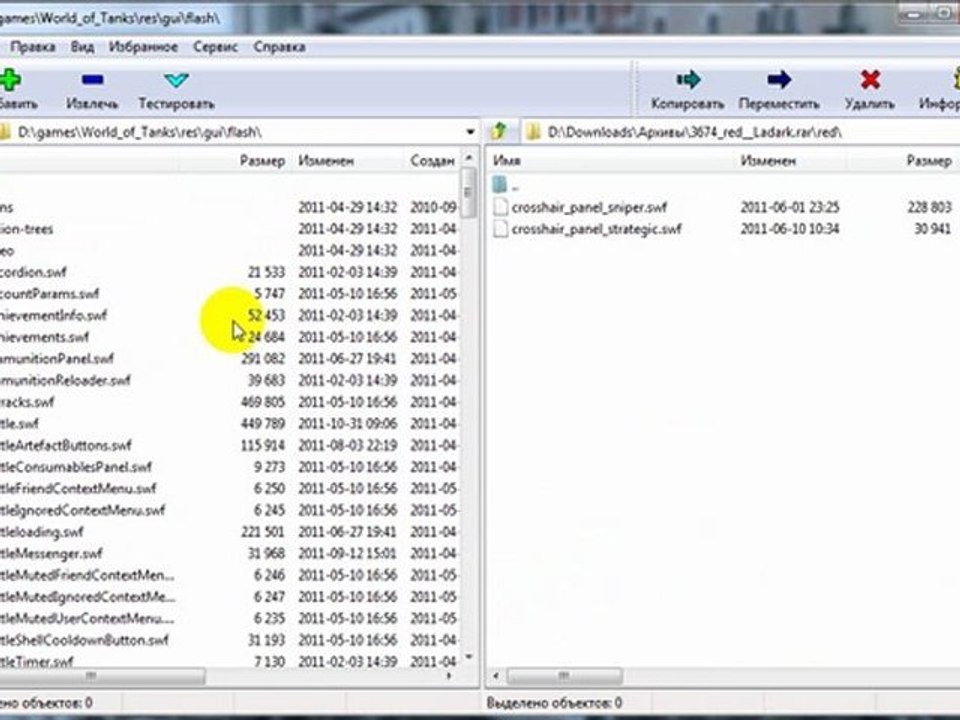Click folder icon in right panel path bar

[534, 132]
